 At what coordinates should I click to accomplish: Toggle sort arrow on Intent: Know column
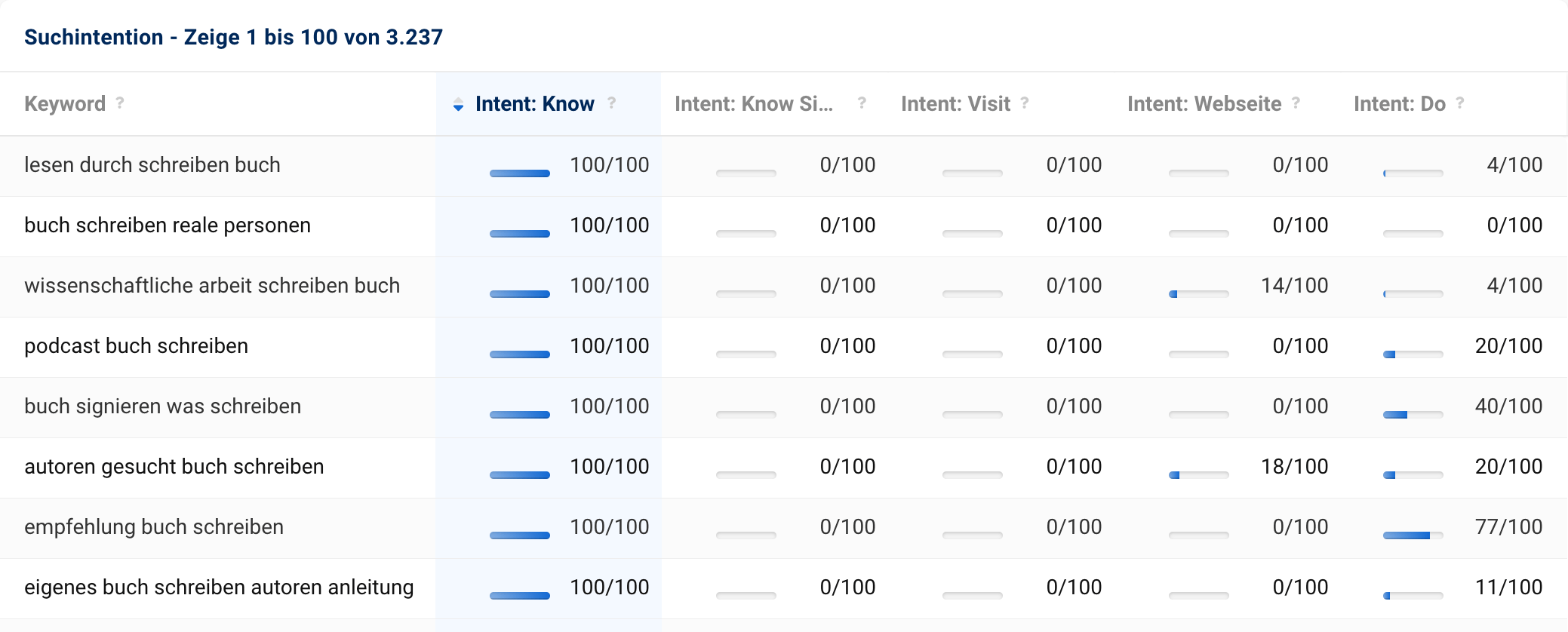tap(458, 105)
